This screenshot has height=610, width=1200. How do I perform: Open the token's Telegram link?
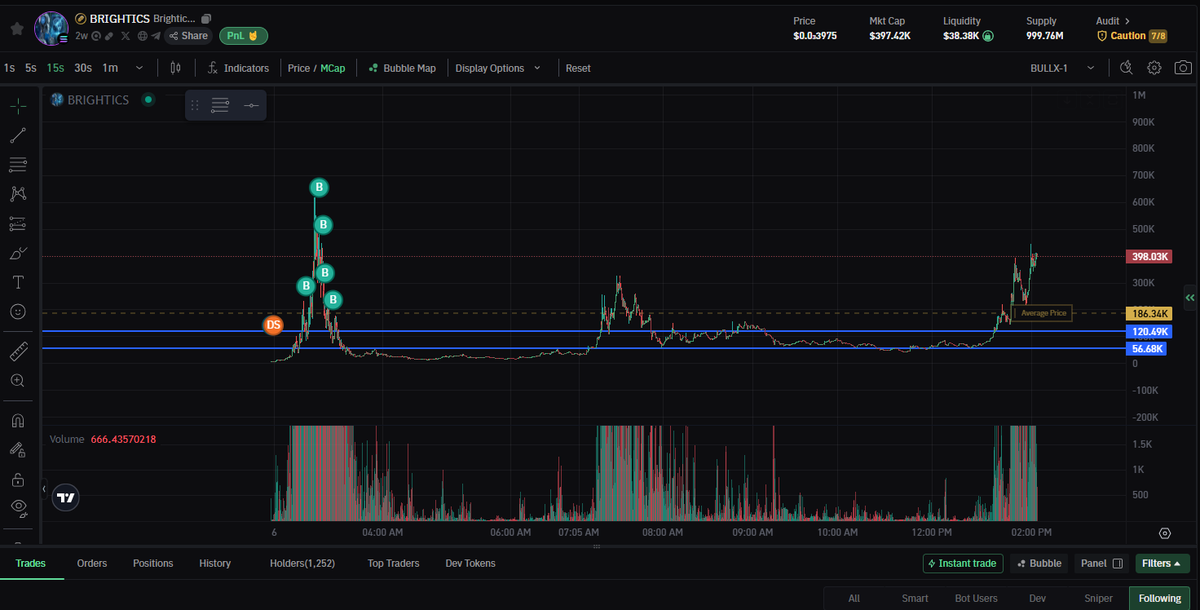pyautogui.click(x=156, y=36)
